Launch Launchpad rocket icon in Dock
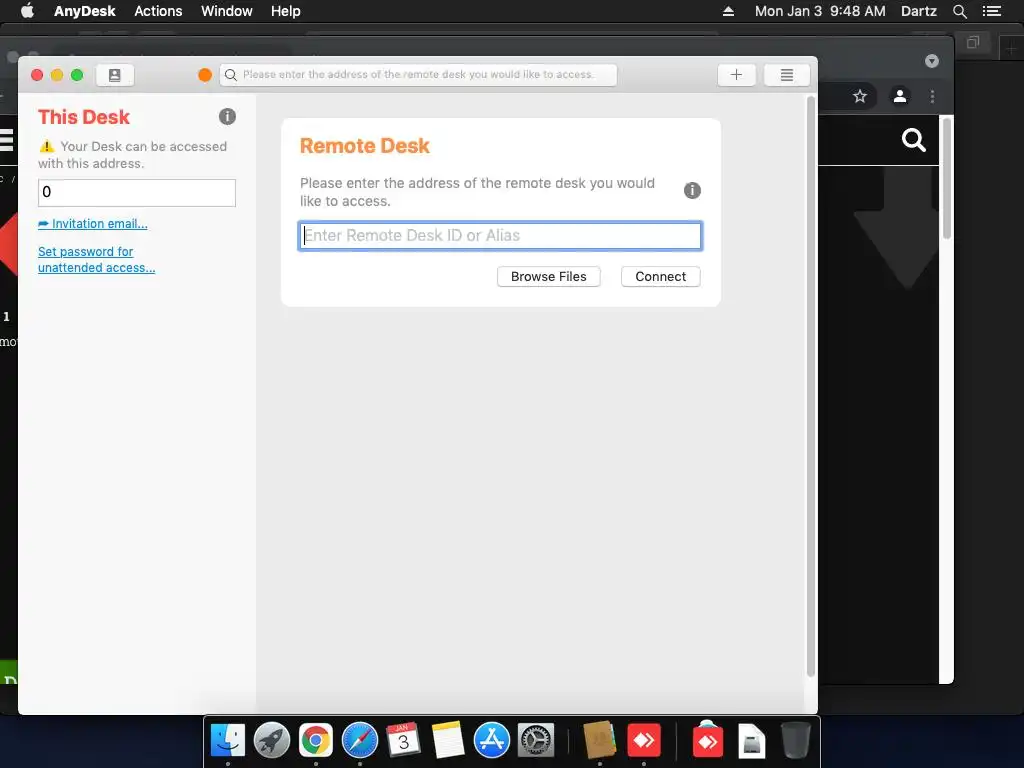Screen dimensions: 1024x768 click(272, 741)
